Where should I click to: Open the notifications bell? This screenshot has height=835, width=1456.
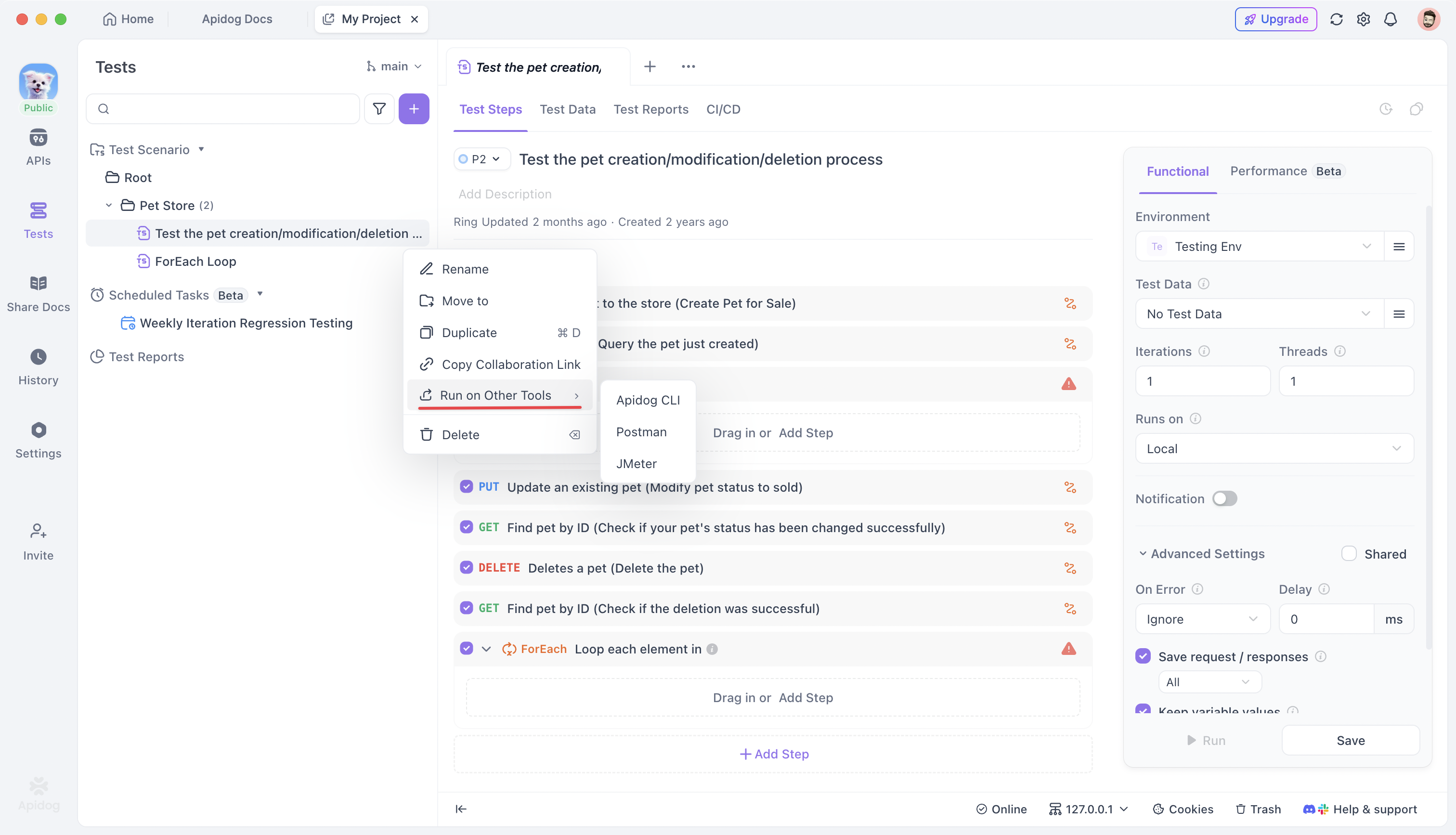pyautogui.click(x=1390, y=19)
